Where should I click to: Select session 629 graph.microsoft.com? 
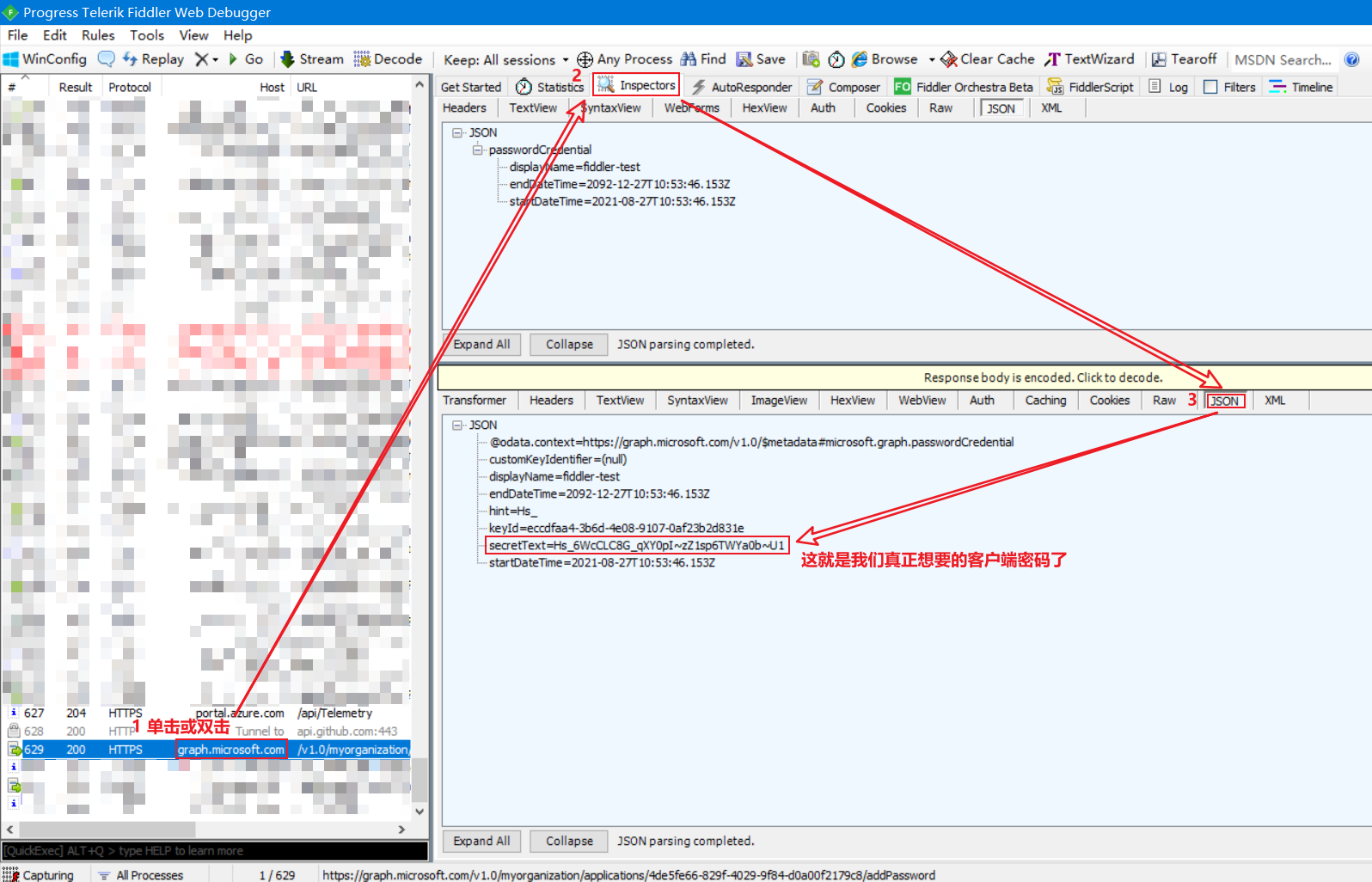(206, 750)
